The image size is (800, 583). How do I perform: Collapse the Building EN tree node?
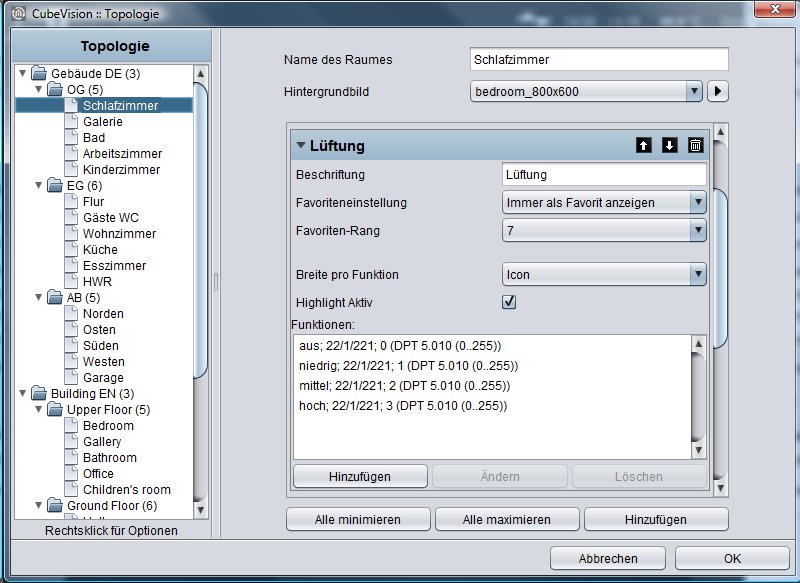(22, 393)
